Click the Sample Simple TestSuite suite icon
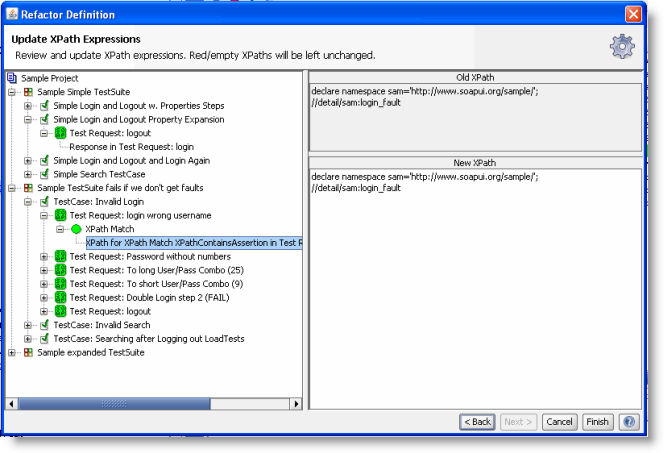The width and height of the screenshot is (664, 453). click(x=28, y=92)
